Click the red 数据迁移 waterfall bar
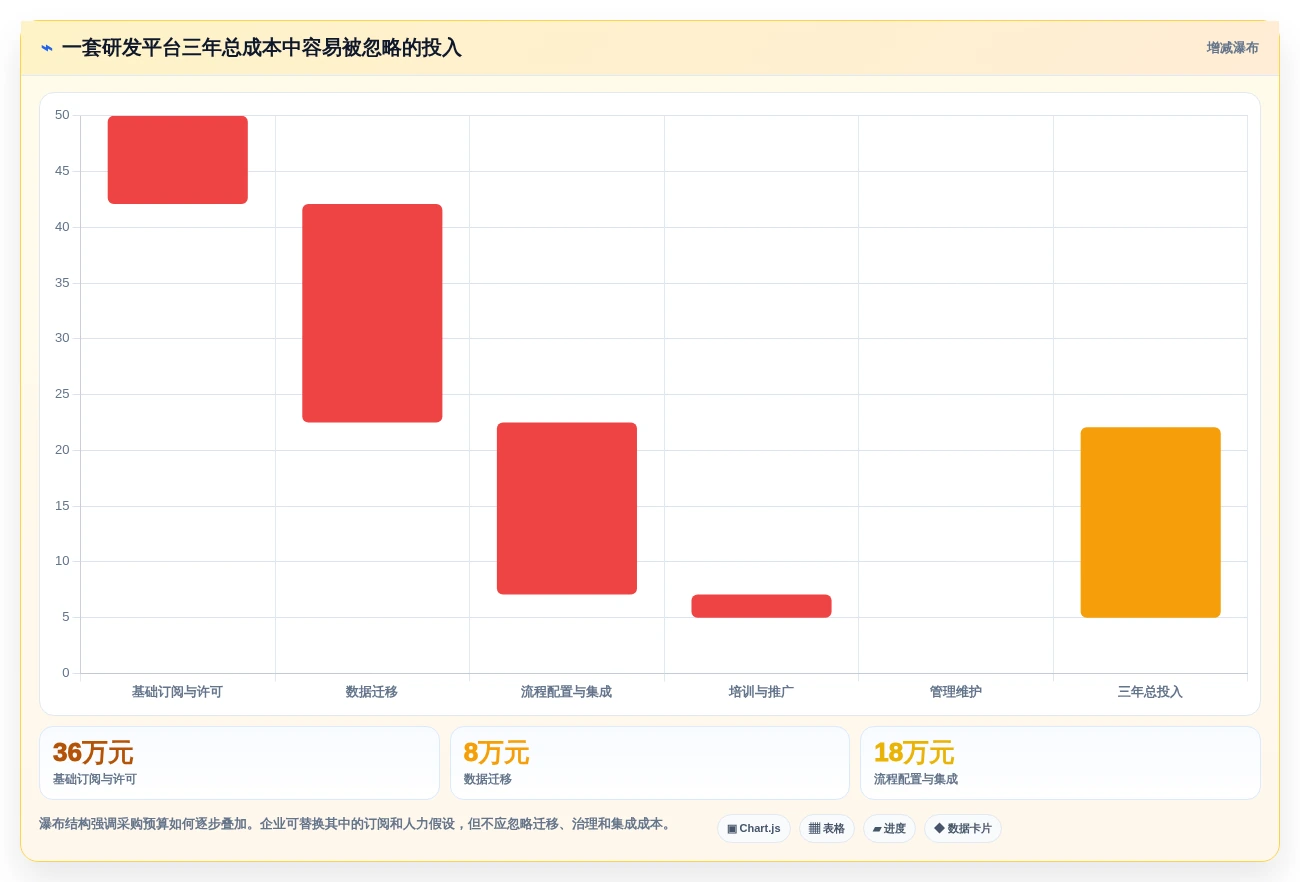1300x882 pixels. [x=372, y=313]
